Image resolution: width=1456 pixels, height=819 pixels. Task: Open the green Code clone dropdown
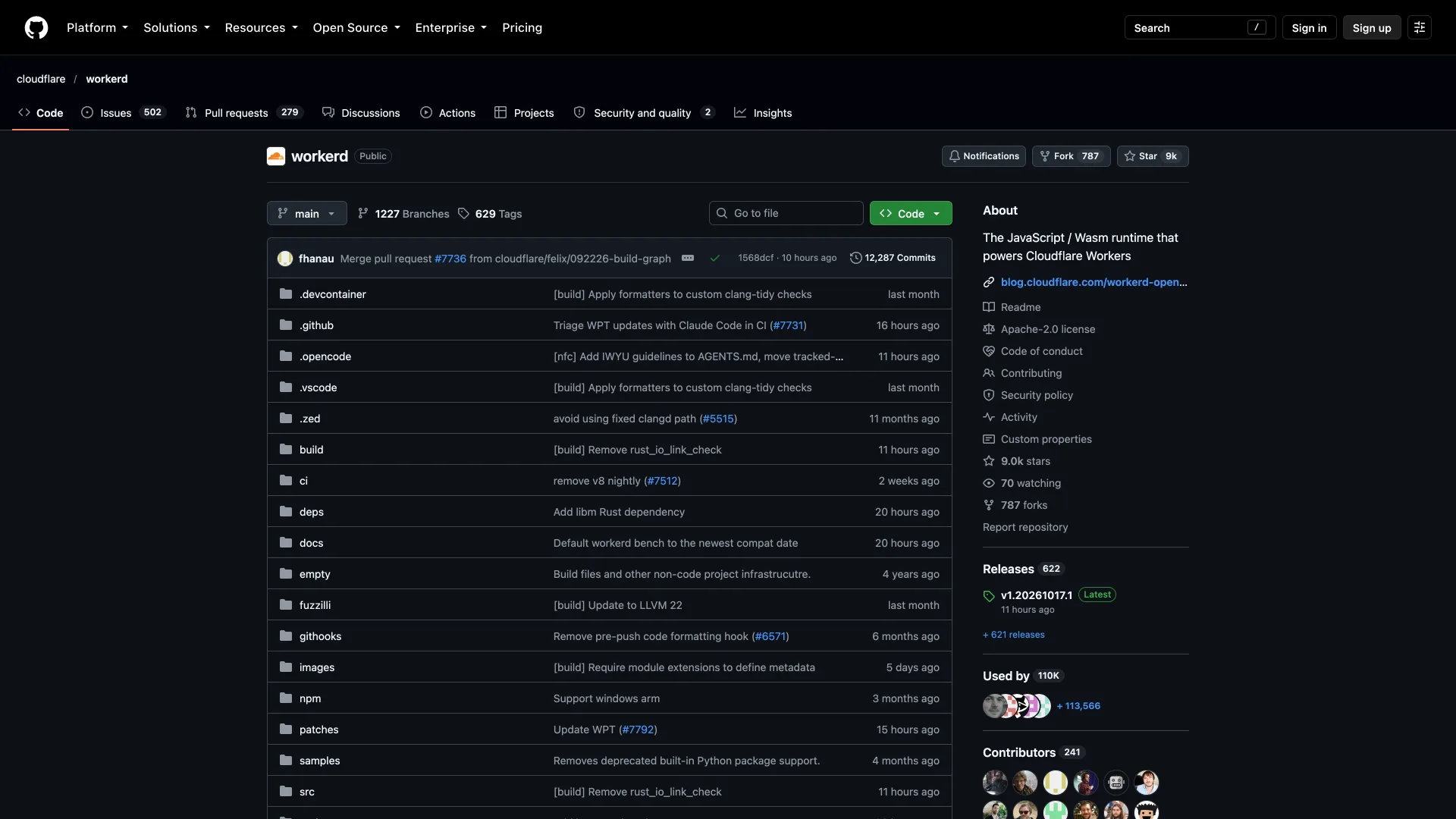pos(911,213)
